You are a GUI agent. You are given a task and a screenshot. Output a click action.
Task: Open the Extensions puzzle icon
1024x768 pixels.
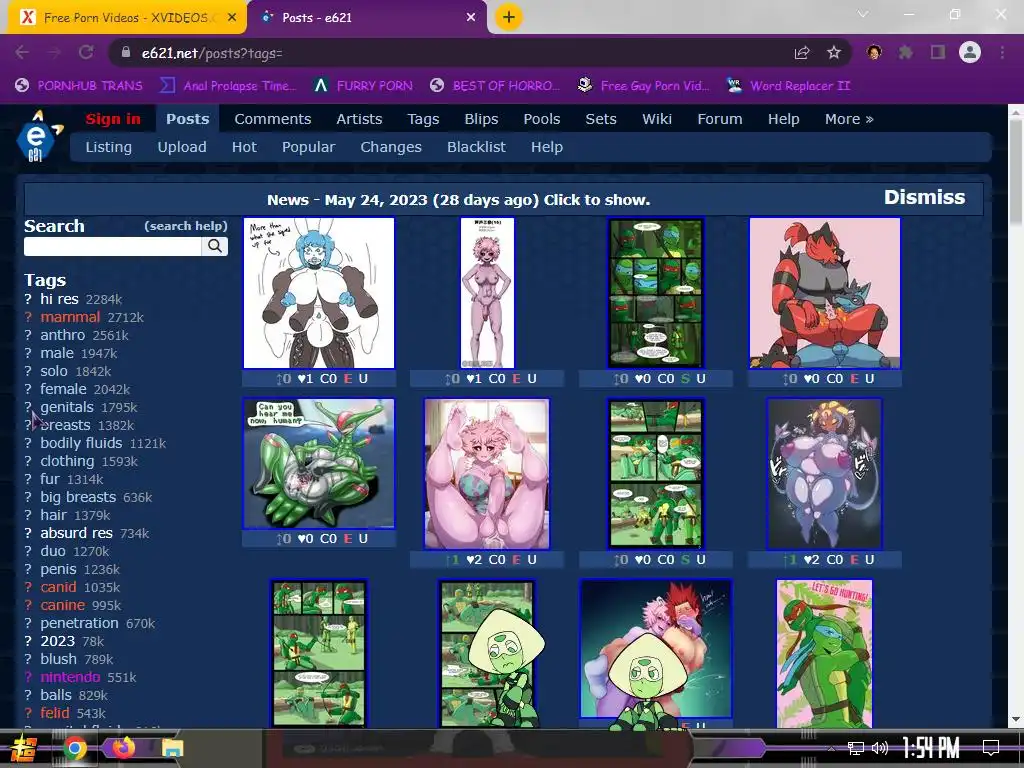point(906,53)
